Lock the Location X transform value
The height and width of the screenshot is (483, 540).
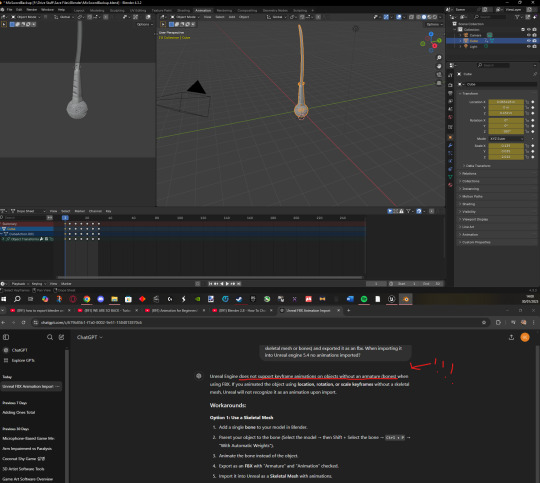pyautogui.click(x=527, y=102)
